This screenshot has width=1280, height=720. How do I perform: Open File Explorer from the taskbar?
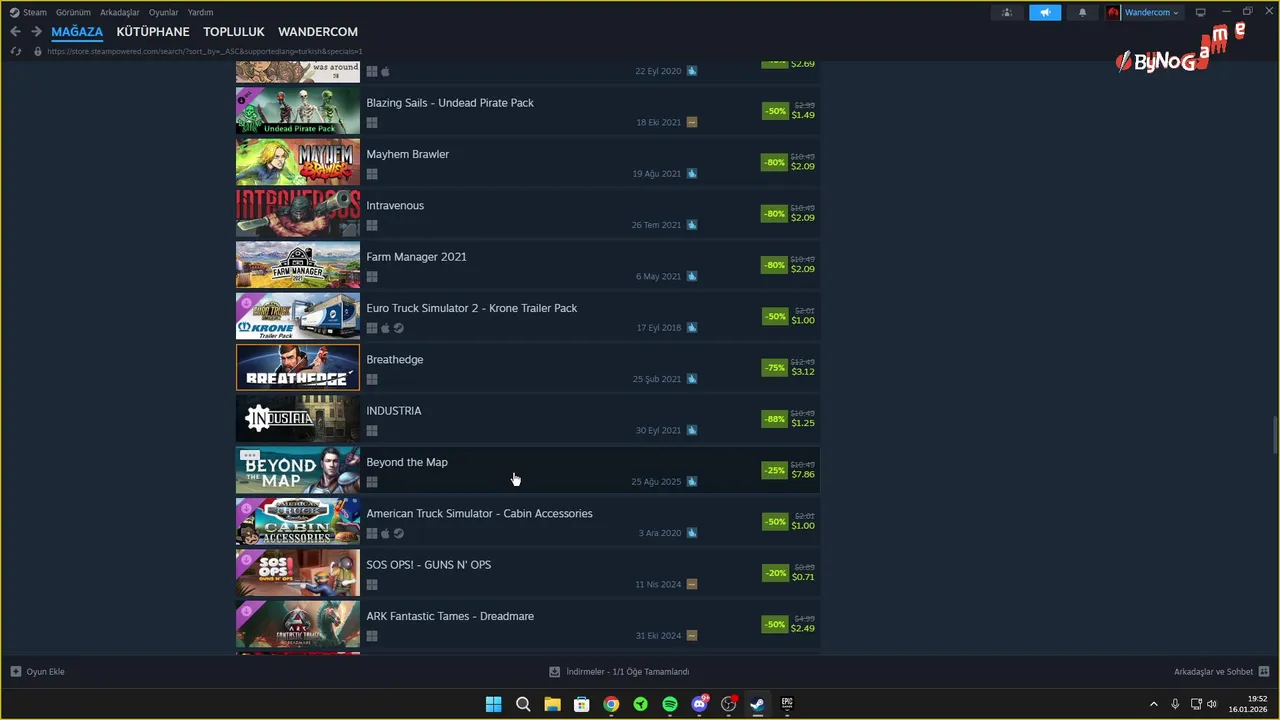pos(552,704)
